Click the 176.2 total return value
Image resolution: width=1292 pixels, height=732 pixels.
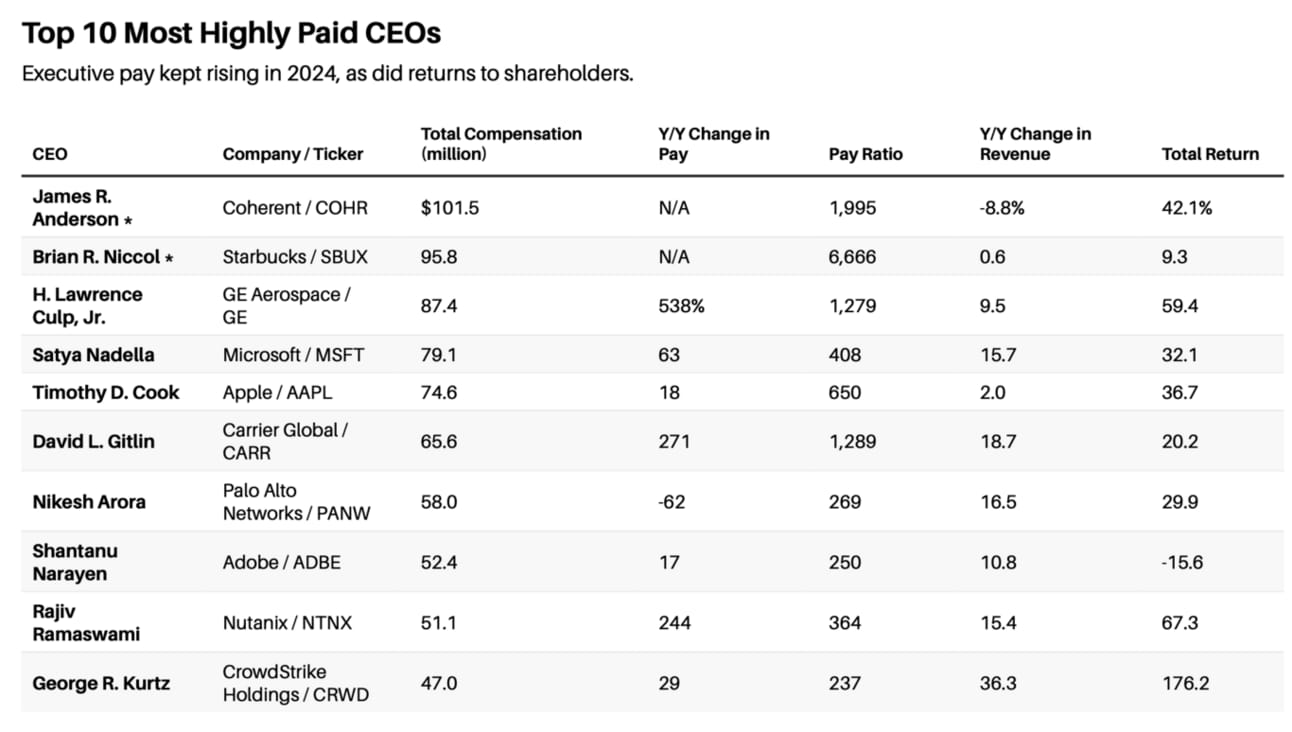1185,683
